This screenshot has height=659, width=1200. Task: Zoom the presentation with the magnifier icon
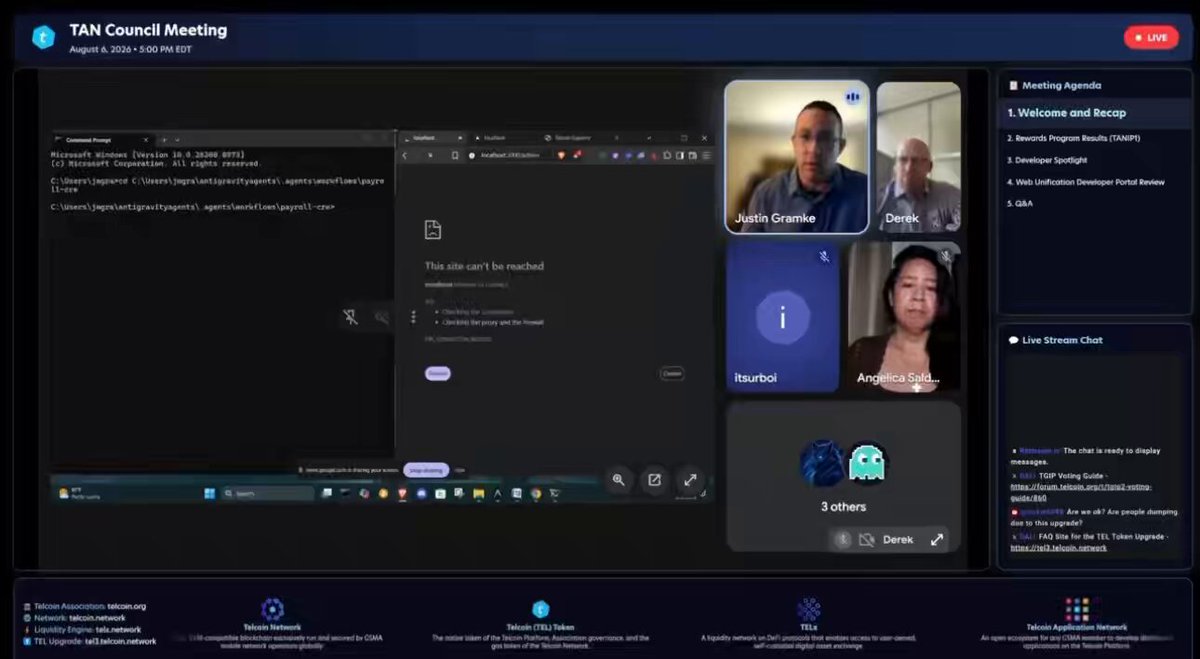point(619,480)
